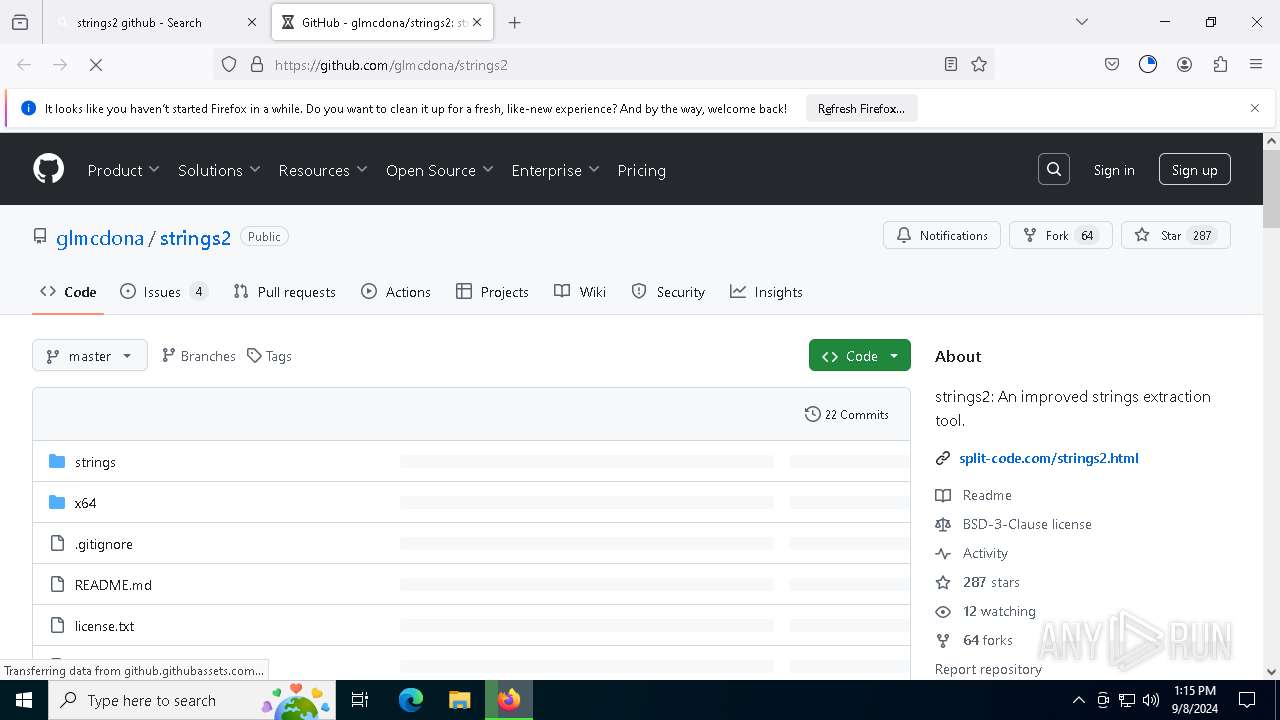
Task: Open Firefox View pinned tab icon
Action: 20,22
